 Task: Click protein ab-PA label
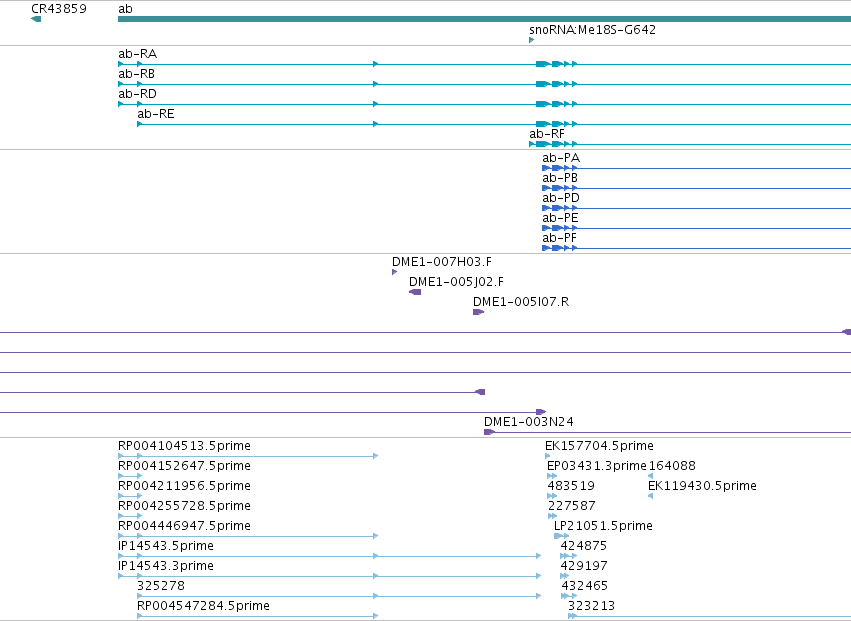pyautogui.click(x=561, y=158)
